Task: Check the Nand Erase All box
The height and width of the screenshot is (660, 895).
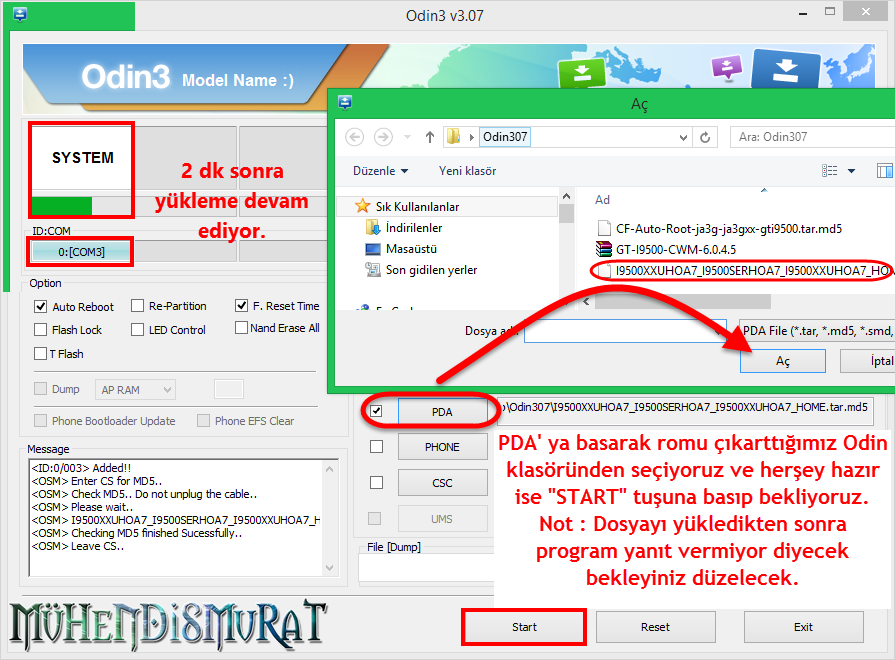Action: (x=241, y=328)
